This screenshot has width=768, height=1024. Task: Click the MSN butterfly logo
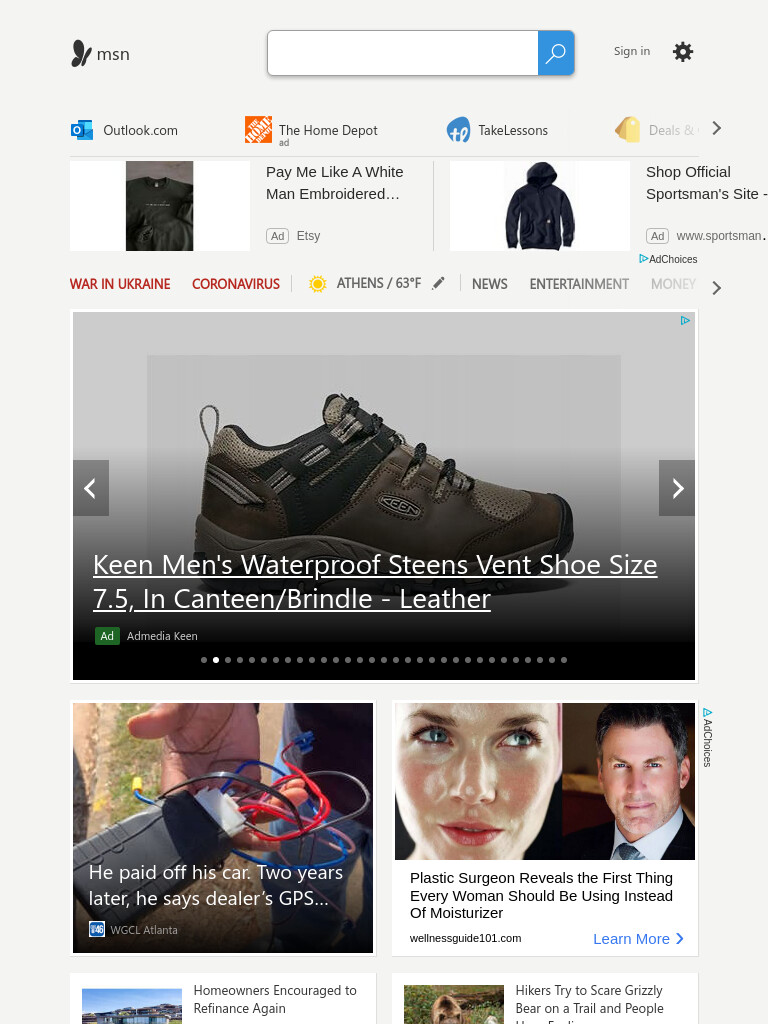click(81, 54)
